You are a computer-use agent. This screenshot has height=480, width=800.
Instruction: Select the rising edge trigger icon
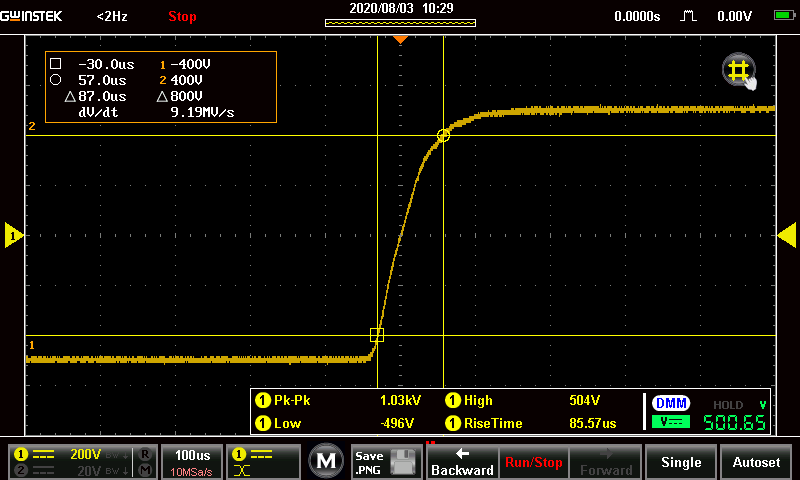[x=688, y=16]
